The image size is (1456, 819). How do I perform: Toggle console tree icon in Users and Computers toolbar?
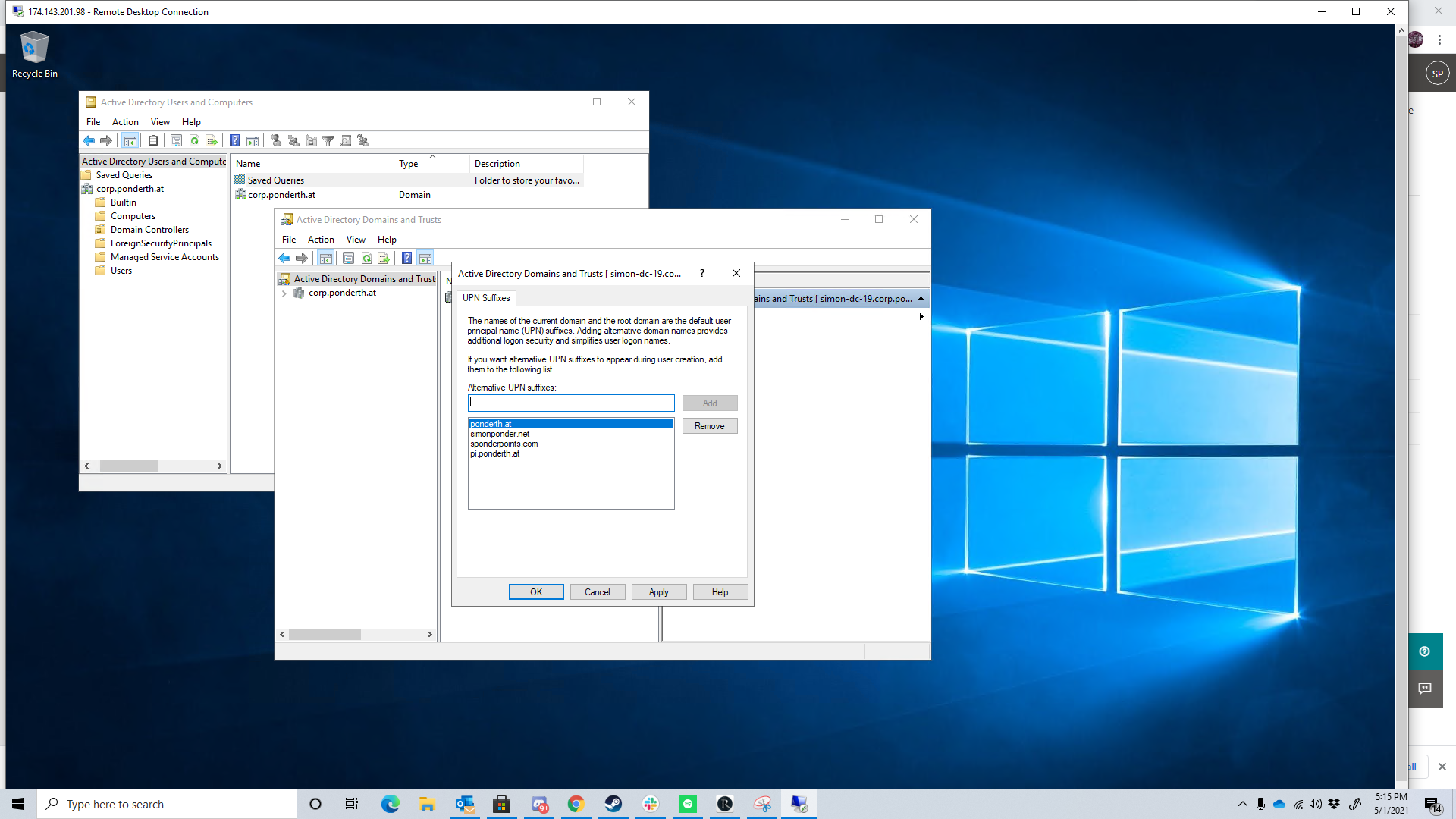[x=130, y=141]
